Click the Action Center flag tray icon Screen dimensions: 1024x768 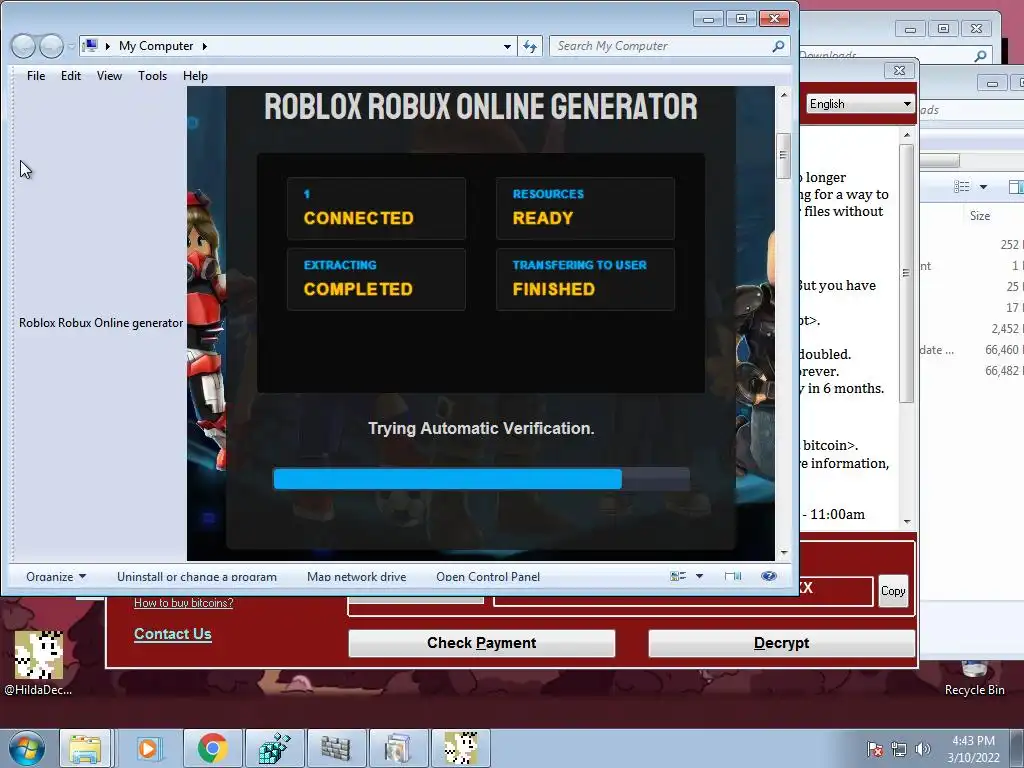tap(875, 749)
